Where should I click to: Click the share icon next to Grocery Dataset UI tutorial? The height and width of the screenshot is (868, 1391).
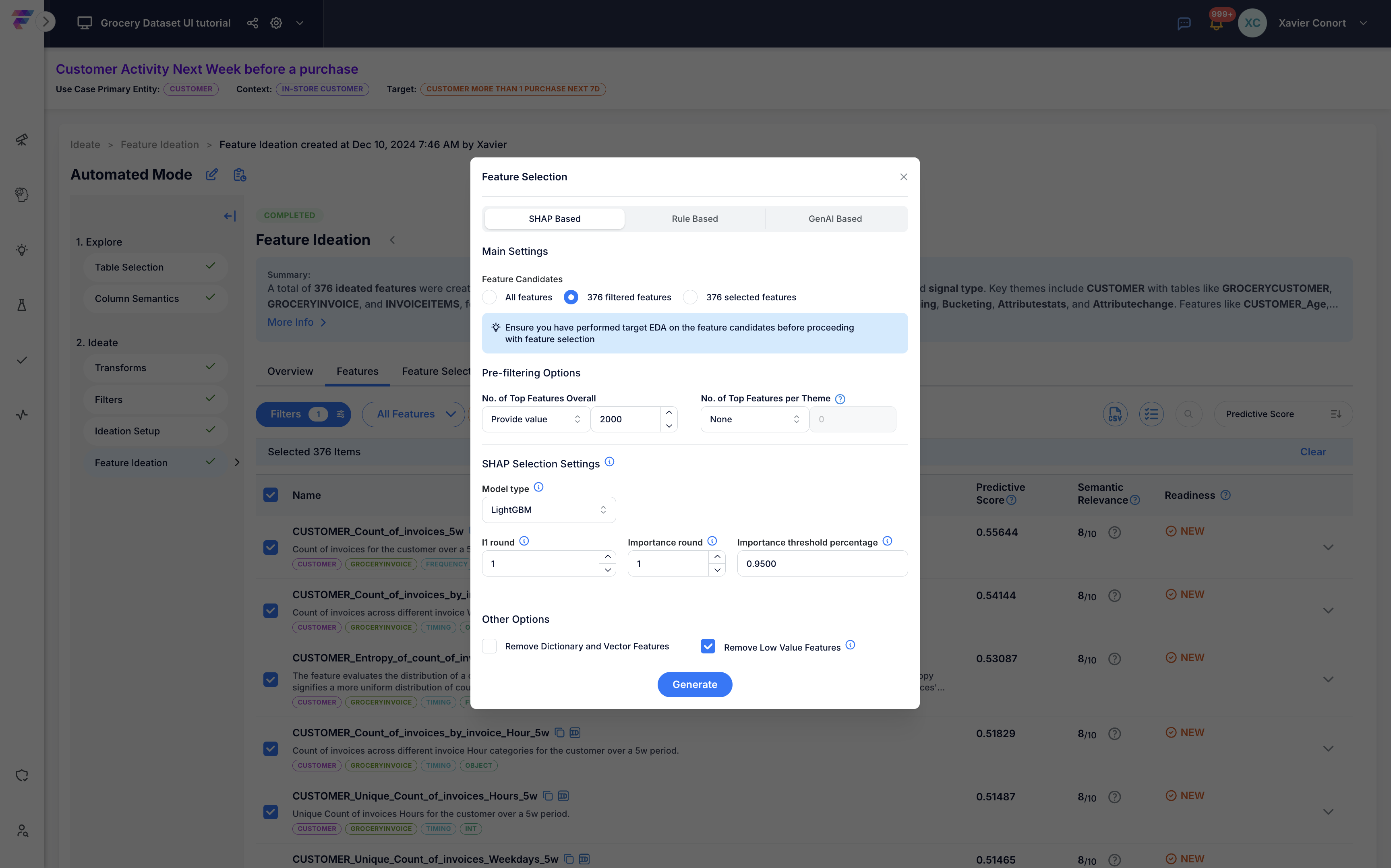[252, 23]
